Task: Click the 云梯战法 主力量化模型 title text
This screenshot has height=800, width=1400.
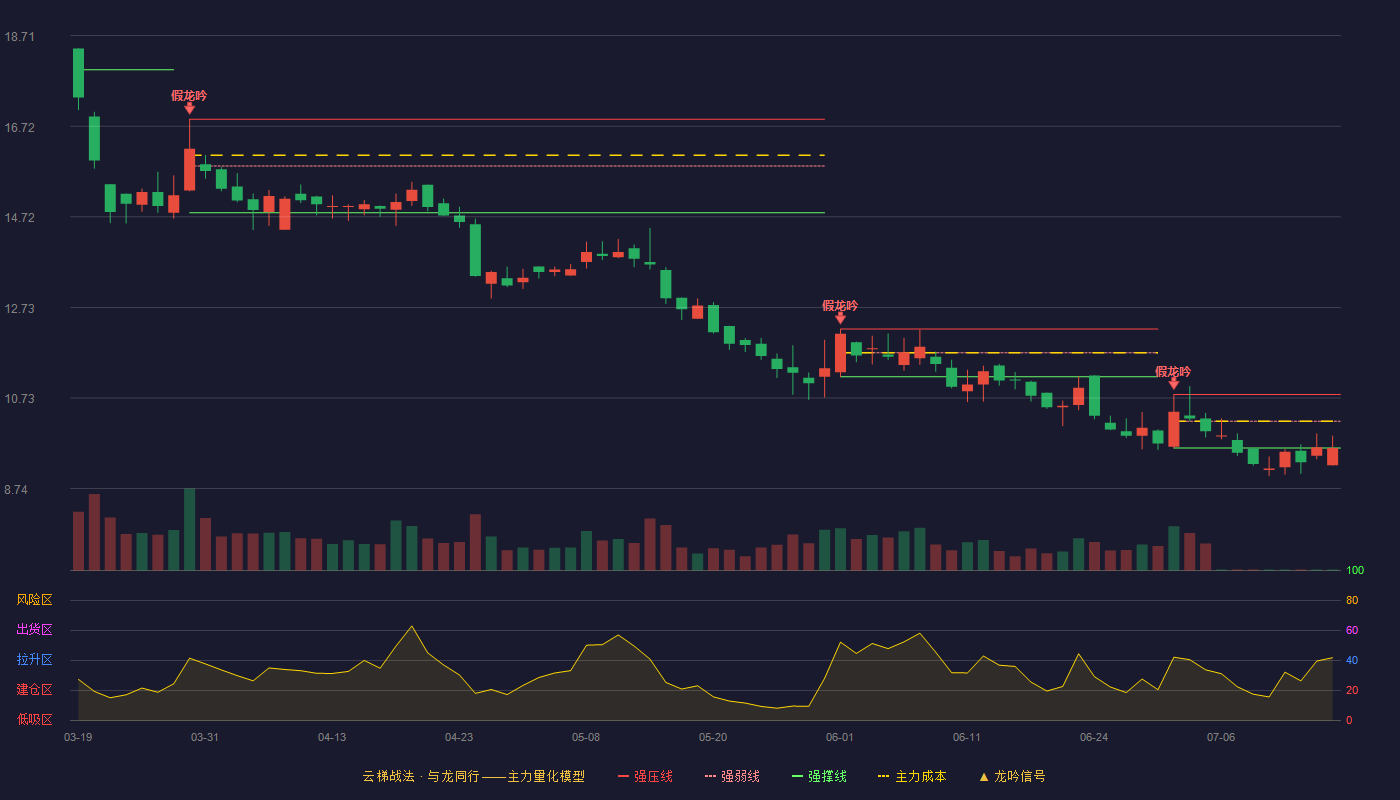Action: tap(474, 777)
